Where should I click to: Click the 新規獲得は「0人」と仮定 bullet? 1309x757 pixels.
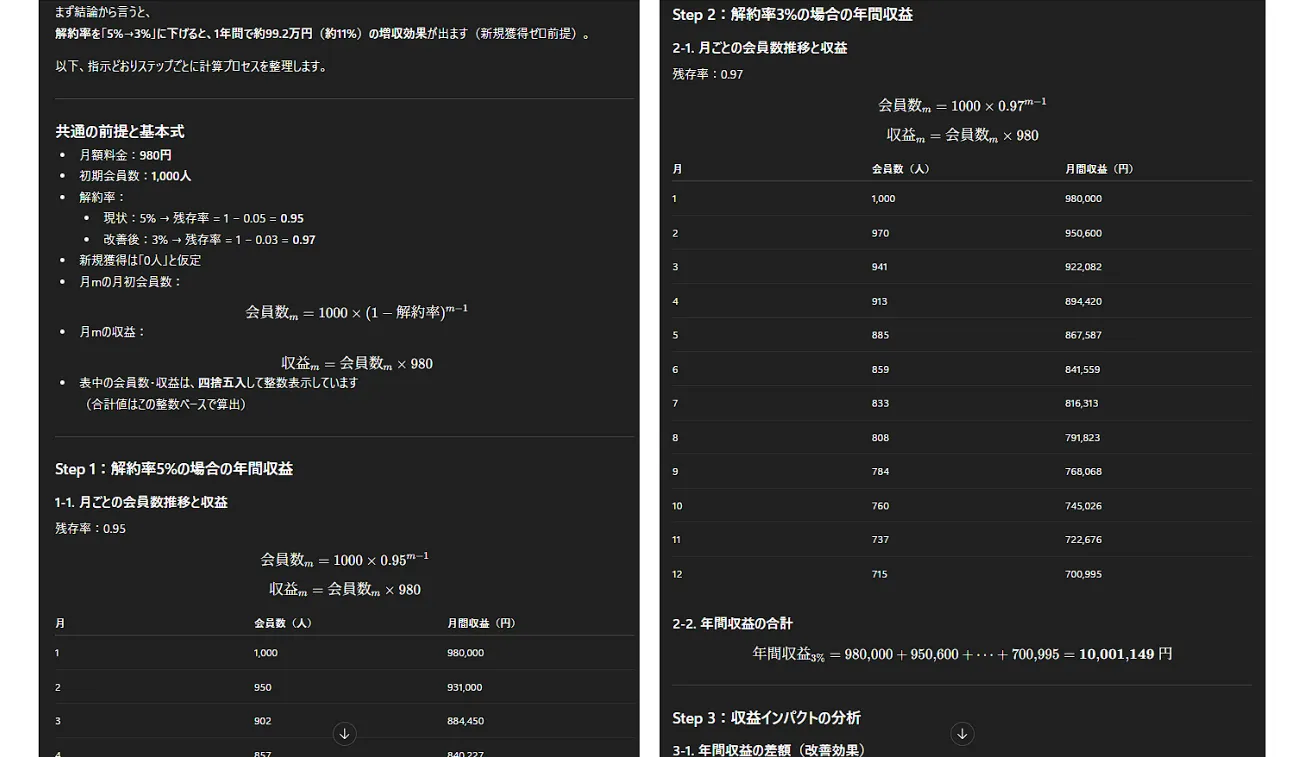click(140, 260)
